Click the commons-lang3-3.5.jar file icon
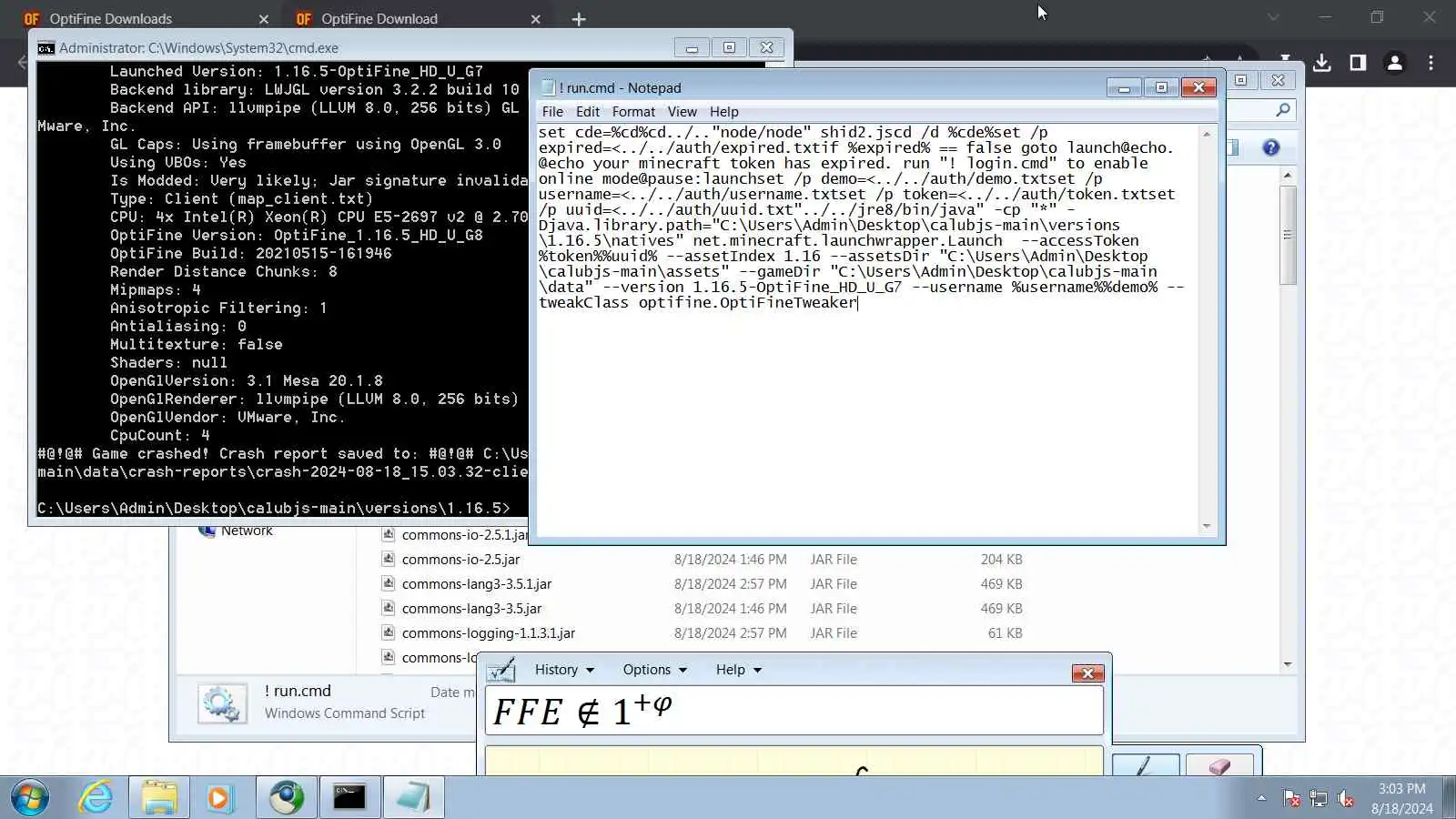 click(x=389, y=609)
